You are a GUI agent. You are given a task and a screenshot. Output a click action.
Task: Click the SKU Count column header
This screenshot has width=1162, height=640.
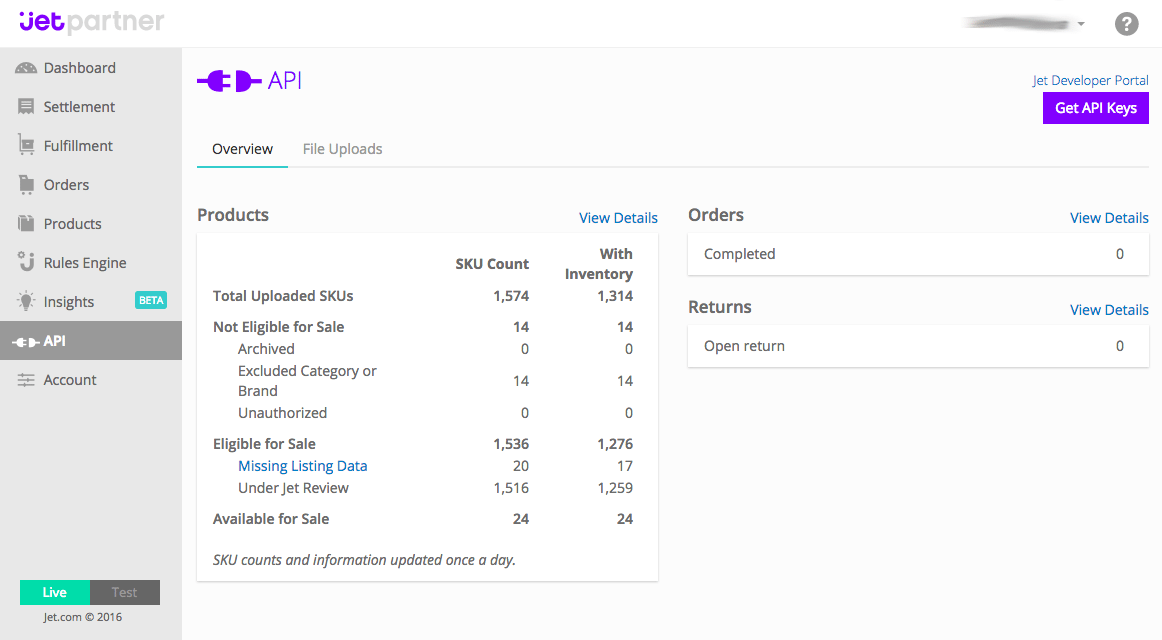click(x=492, y=264)
